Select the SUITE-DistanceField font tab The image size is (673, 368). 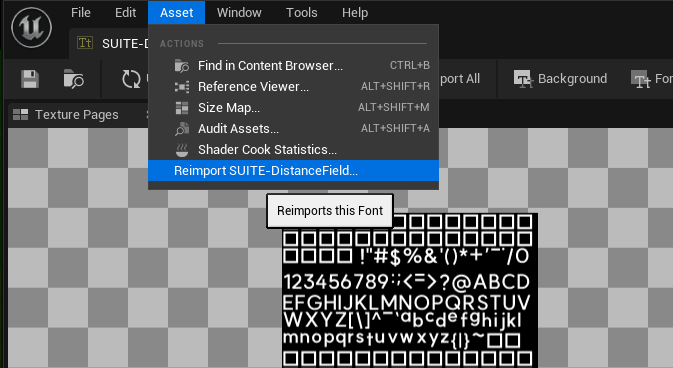tap(109, 43)
